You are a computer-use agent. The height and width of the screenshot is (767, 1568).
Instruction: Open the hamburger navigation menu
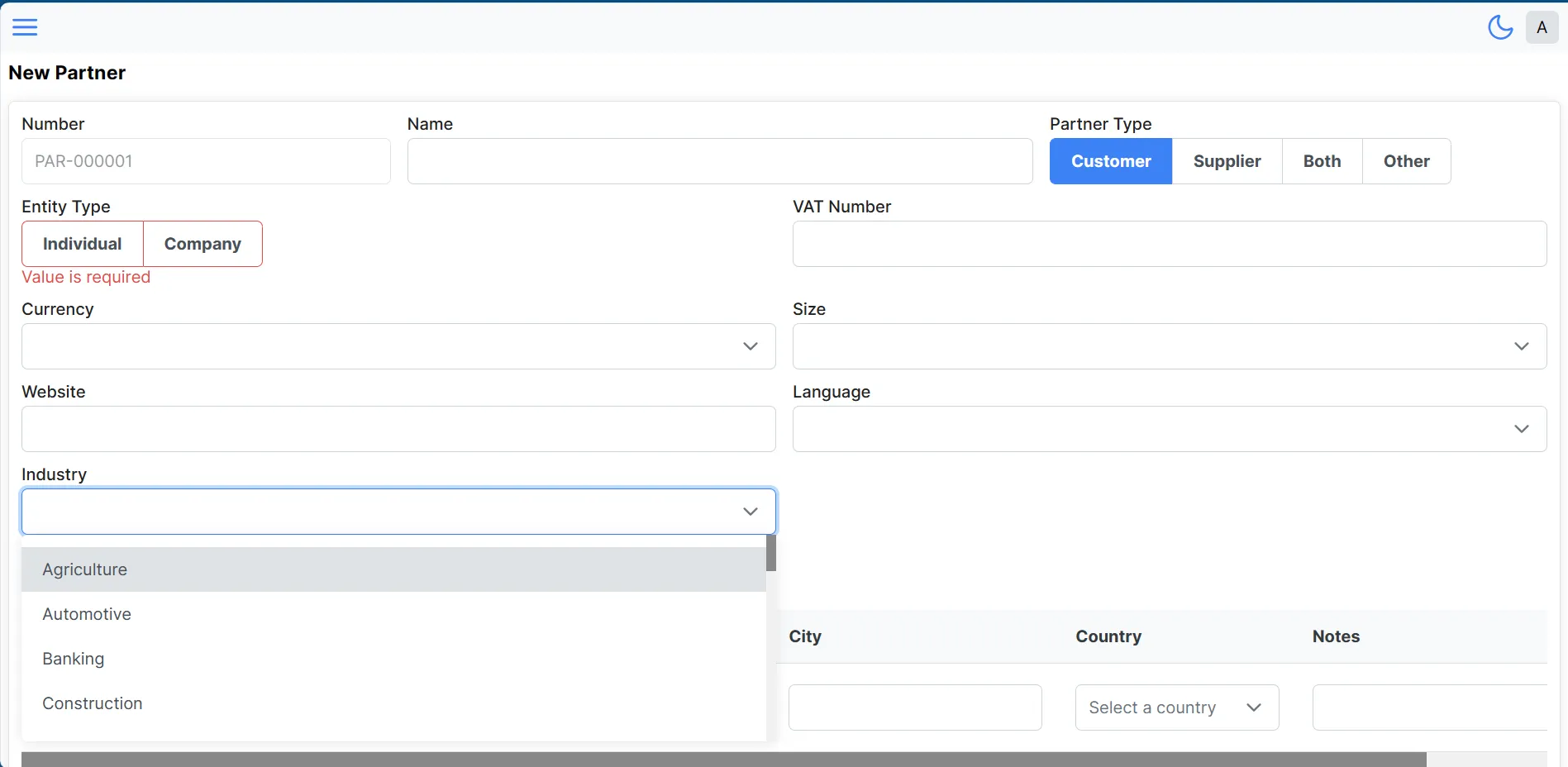(x=25, y=27)
